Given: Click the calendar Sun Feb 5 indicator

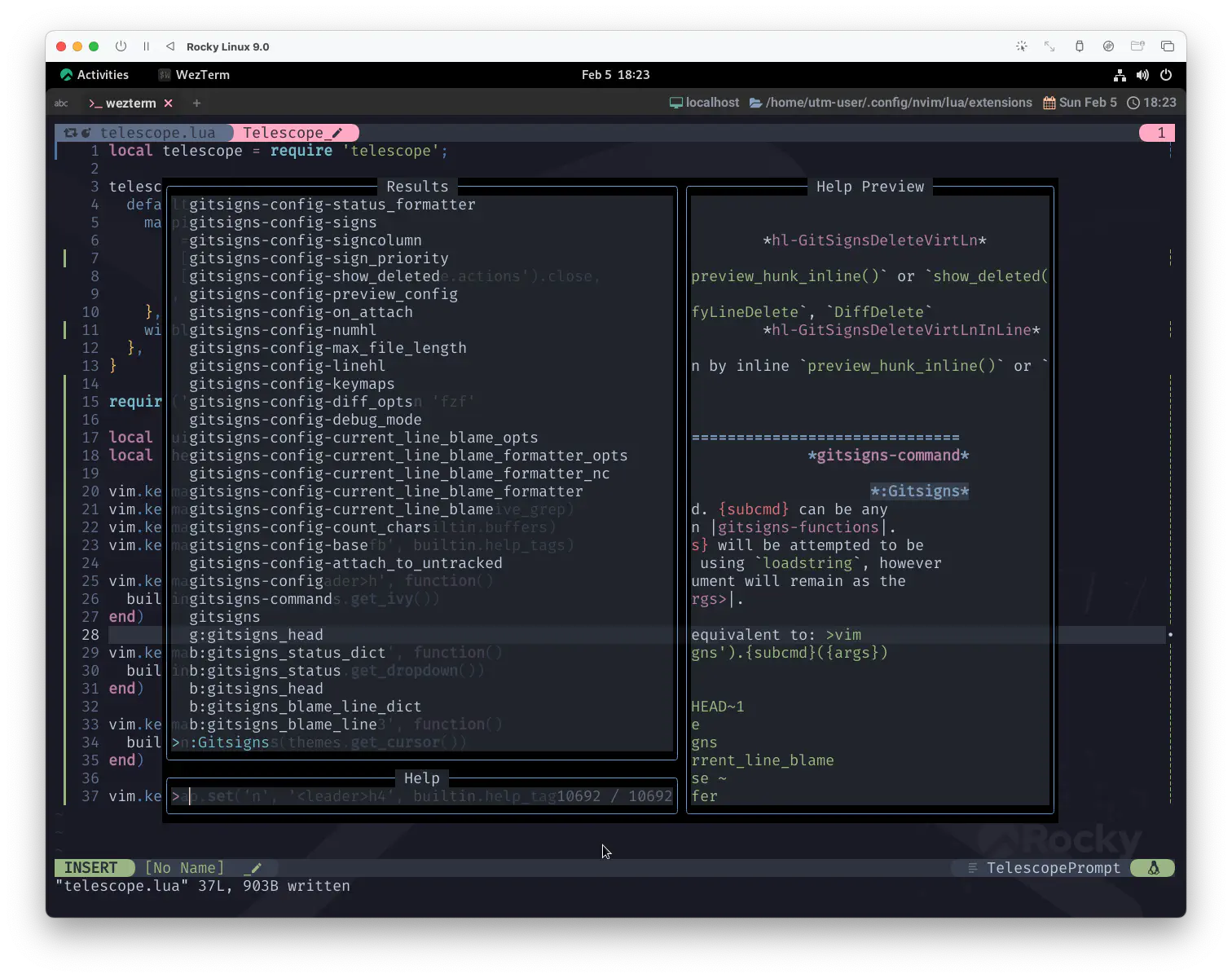Looking at the screenshot, I should pos(1080,103).
